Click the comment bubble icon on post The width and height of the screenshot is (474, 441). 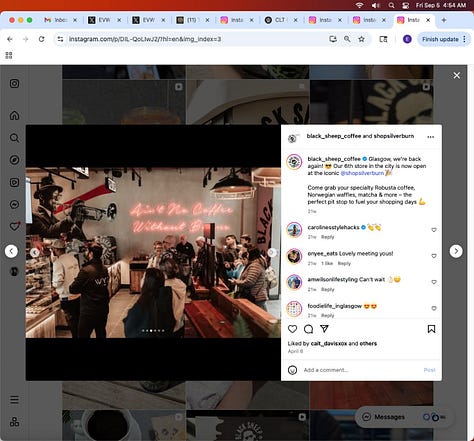tap(308, 329)
